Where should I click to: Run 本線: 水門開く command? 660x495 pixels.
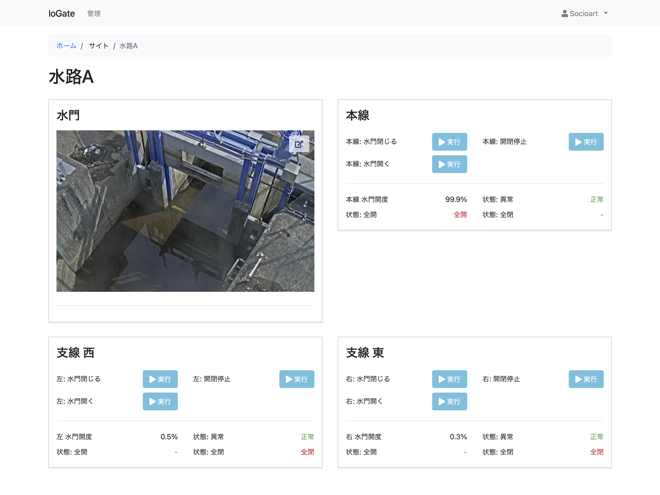click(x=449, y=164)
